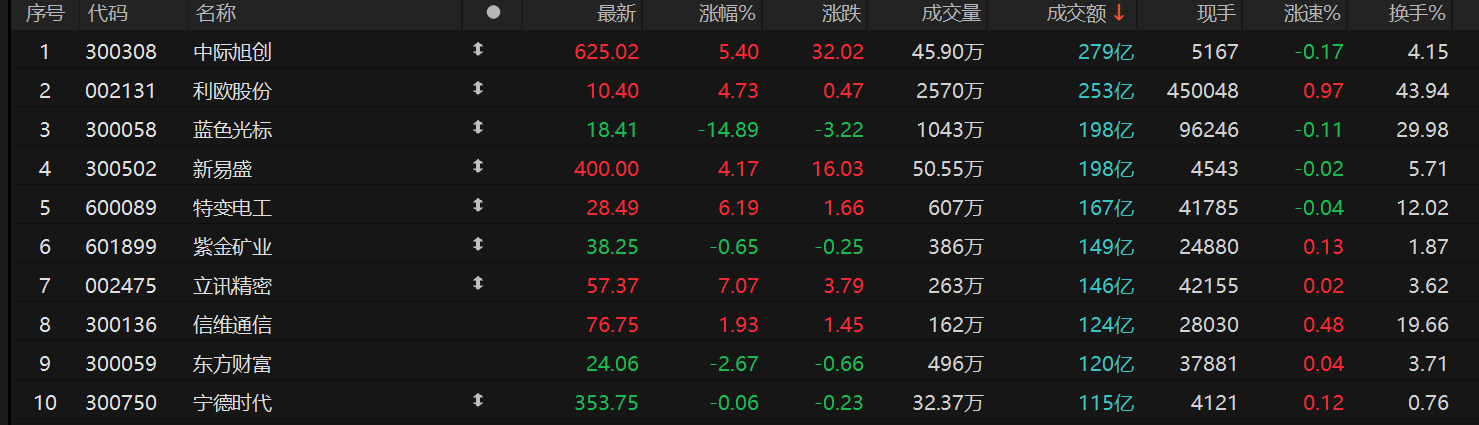Click the arrow marker icon beside 利欧股份

(x=478, y=88)
